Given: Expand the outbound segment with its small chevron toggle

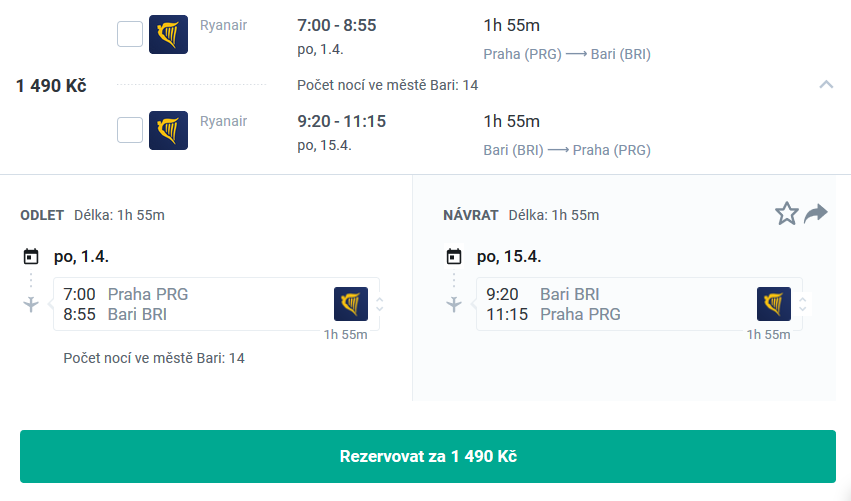Looking at the screenshot, I should pyautogui.click(x=380, y=304).
